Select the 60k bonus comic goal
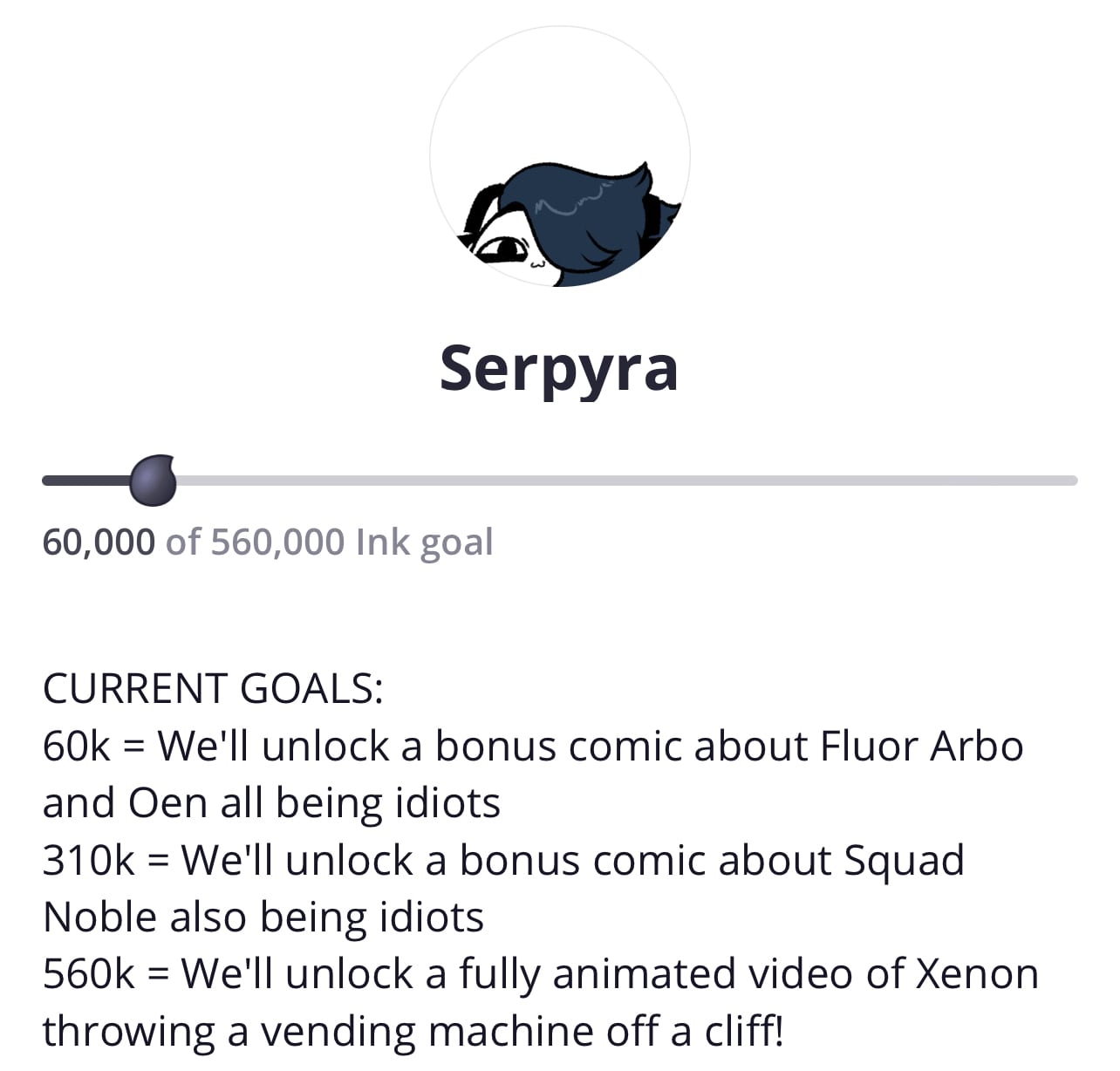The height and width of the screenshot is (1071, 1120). (533, 774)
